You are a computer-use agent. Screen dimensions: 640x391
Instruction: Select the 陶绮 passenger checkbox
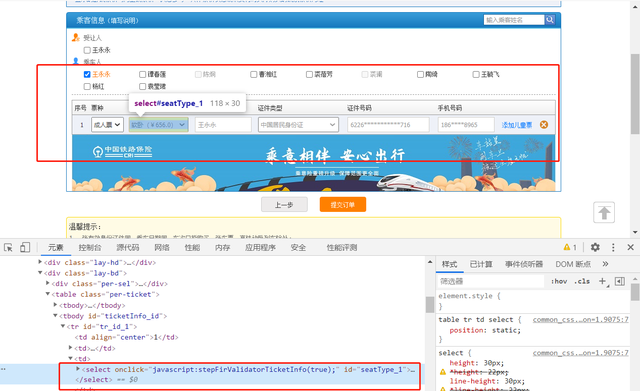point(420,74)
